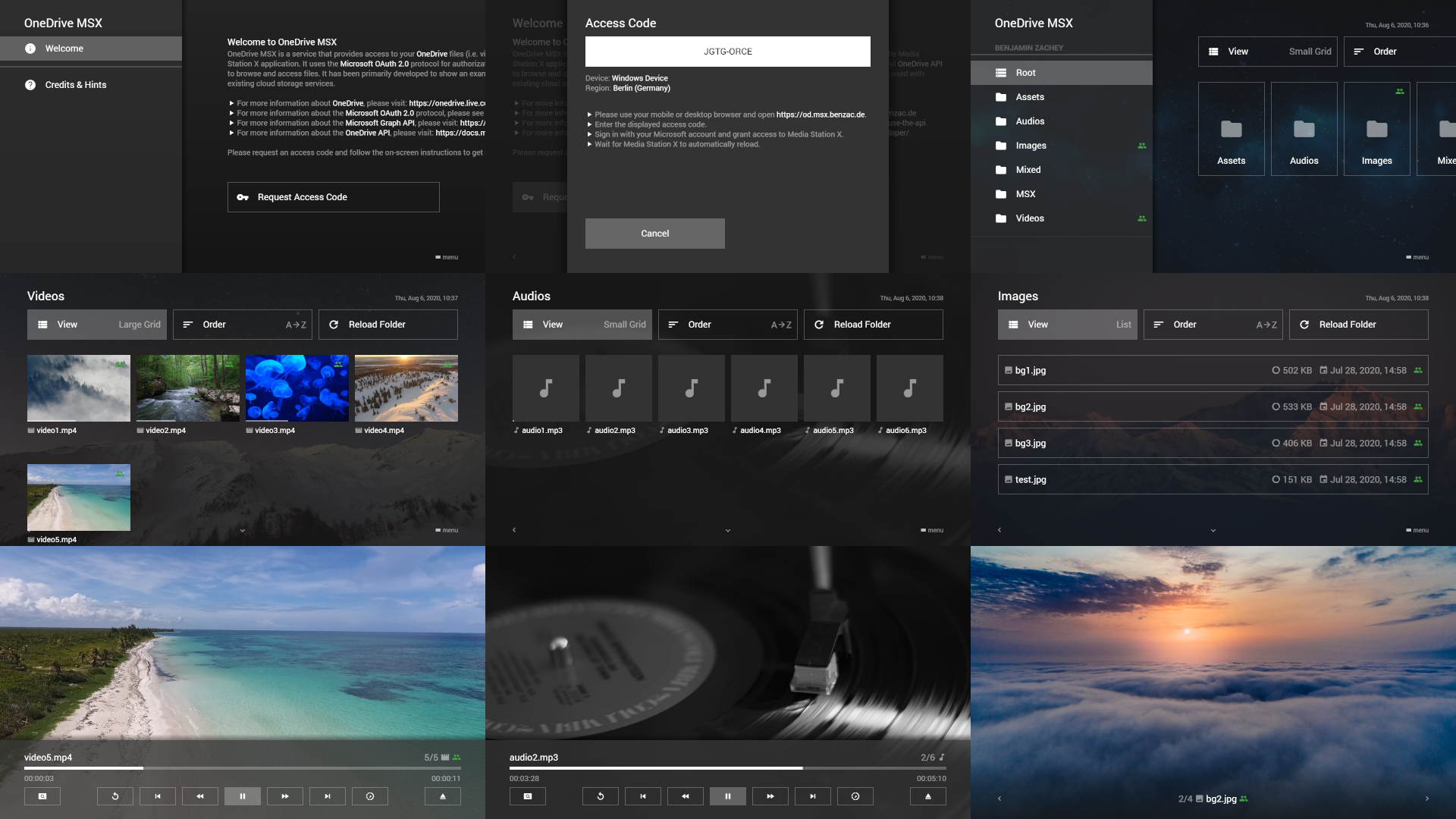Change View Small Grid in root panel

coord(1268,52)
